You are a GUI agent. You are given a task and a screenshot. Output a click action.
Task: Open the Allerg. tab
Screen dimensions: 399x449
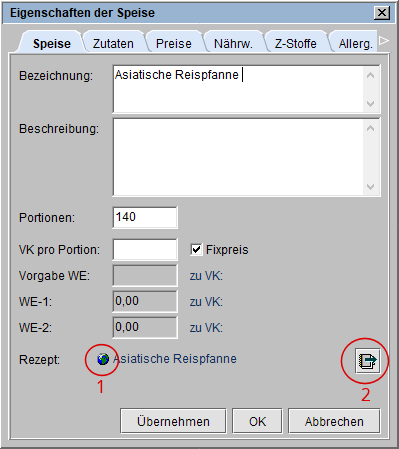coord(355,43)
